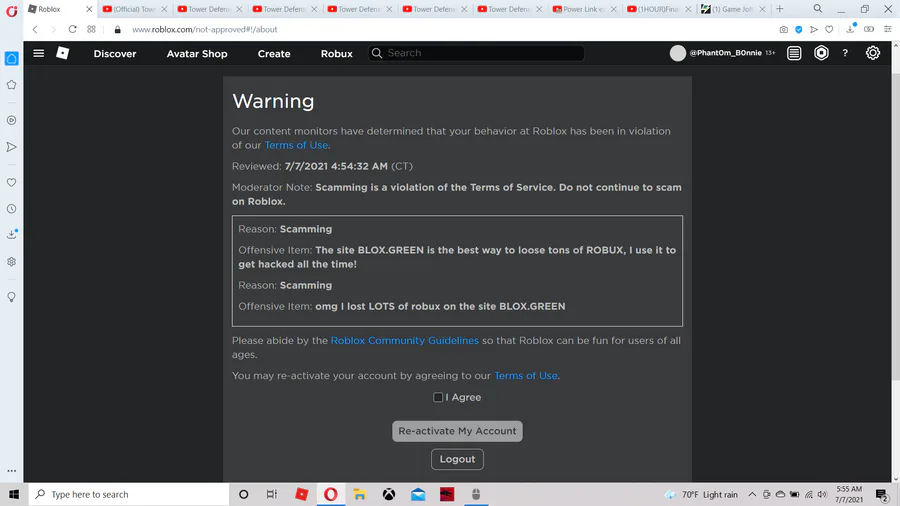Open the sidebar bookmarks star icon

[x=11, y=85]
